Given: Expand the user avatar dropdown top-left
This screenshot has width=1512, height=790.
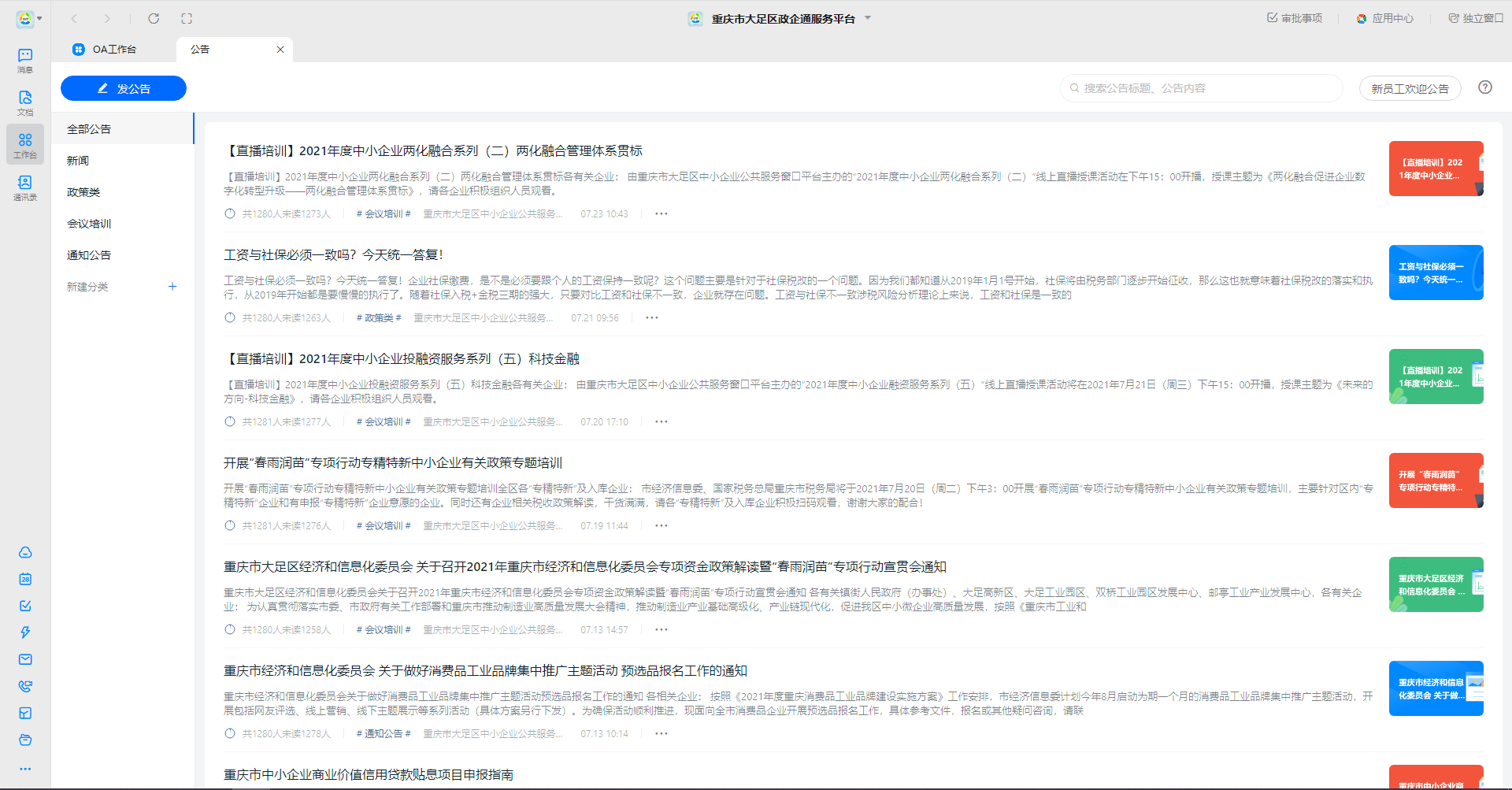Looking at the screenshot, I should [x=39, y=18].
